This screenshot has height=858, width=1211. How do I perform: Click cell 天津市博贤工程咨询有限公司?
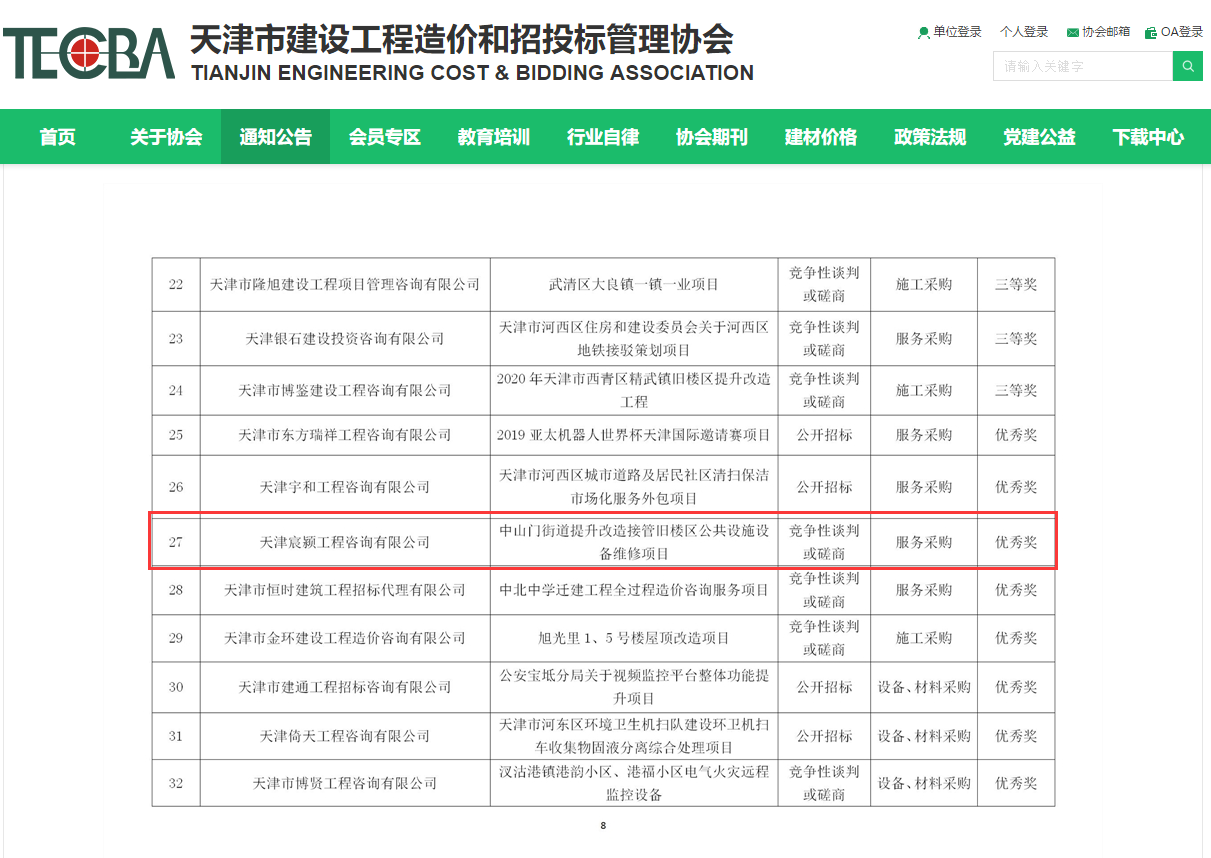345,783
